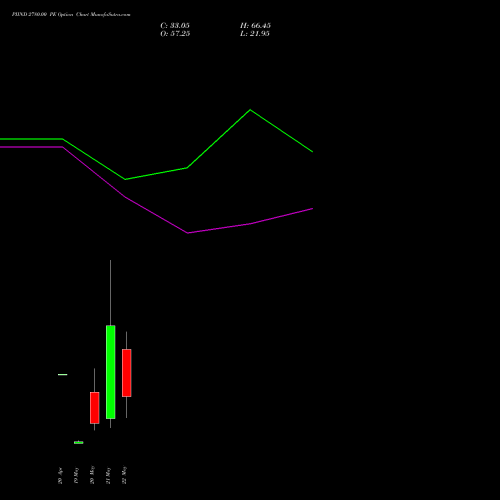Viewport: 500px width, 500px height.
Task: Select the high price value 'H: 66.45'
Action: tap(255, 25)
